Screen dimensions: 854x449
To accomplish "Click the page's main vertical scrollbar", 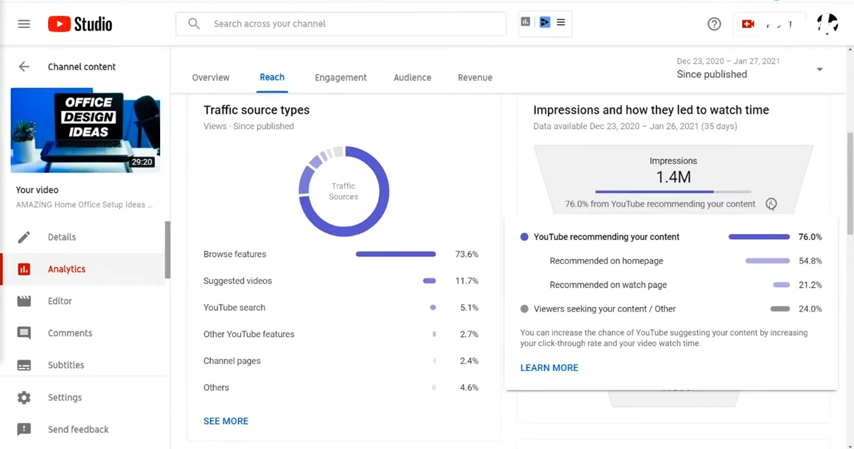I will (x=850, y=183).
